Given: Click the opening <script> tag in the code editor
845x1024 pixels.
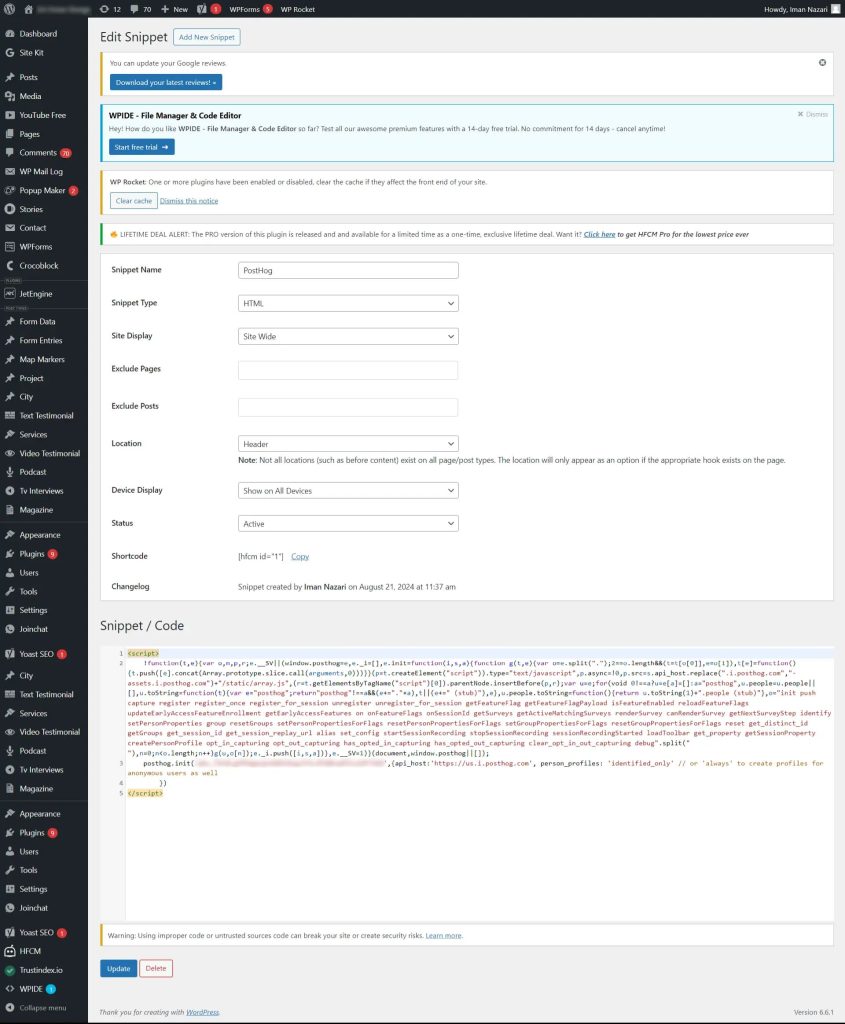Looking at the screenshot, I should pyautogui.click(x=143, y=653).
